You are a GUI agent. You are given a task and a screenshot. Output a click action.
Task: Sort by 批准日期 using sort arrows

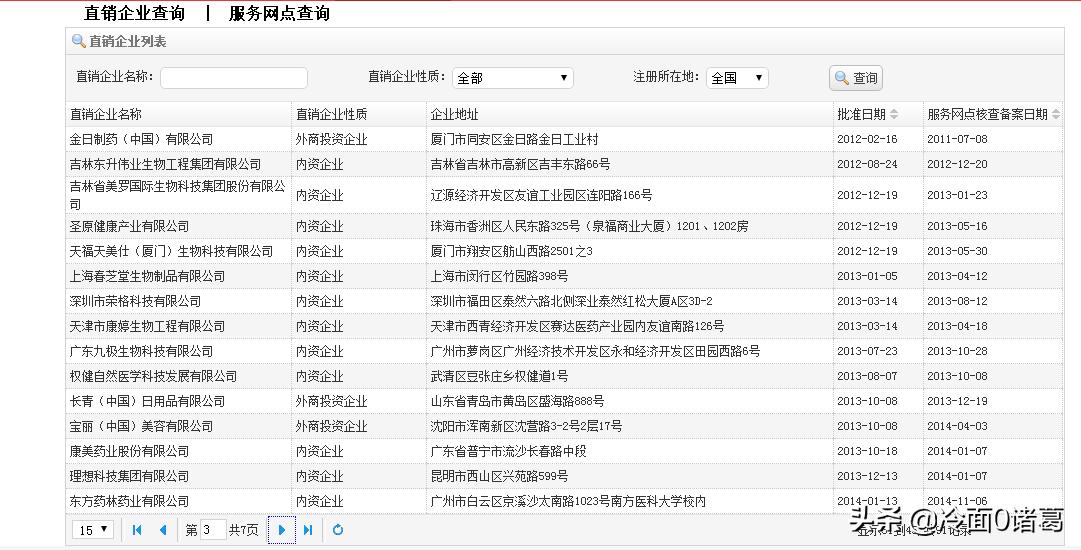pyautogui.click(x=894, y=115)
